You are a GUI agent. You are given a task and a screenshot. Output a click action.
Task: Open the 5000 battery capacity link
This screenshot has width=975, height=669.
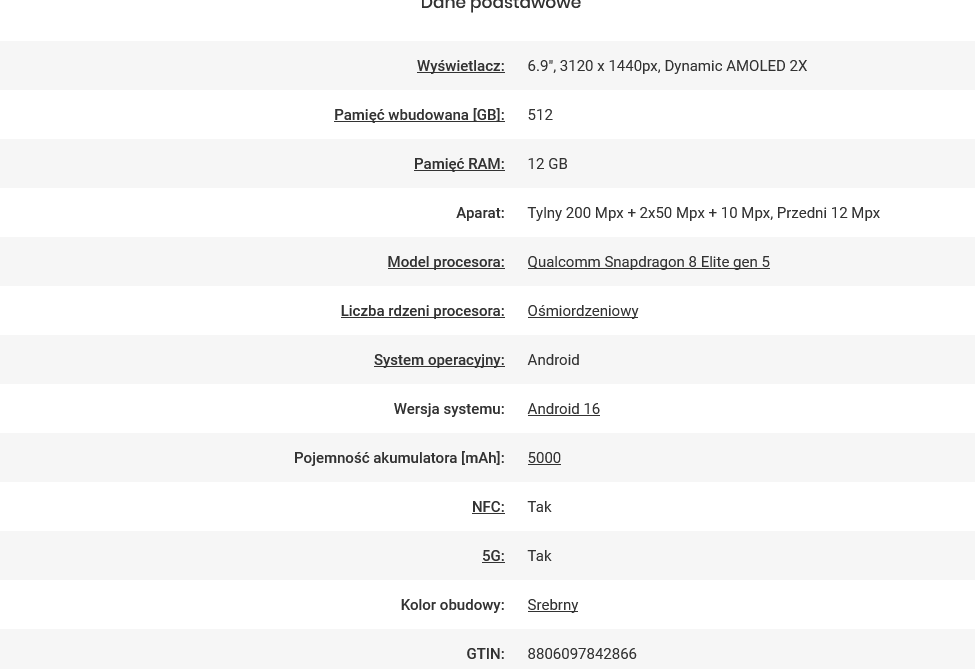pyautogui.click(x=544, y=458)
